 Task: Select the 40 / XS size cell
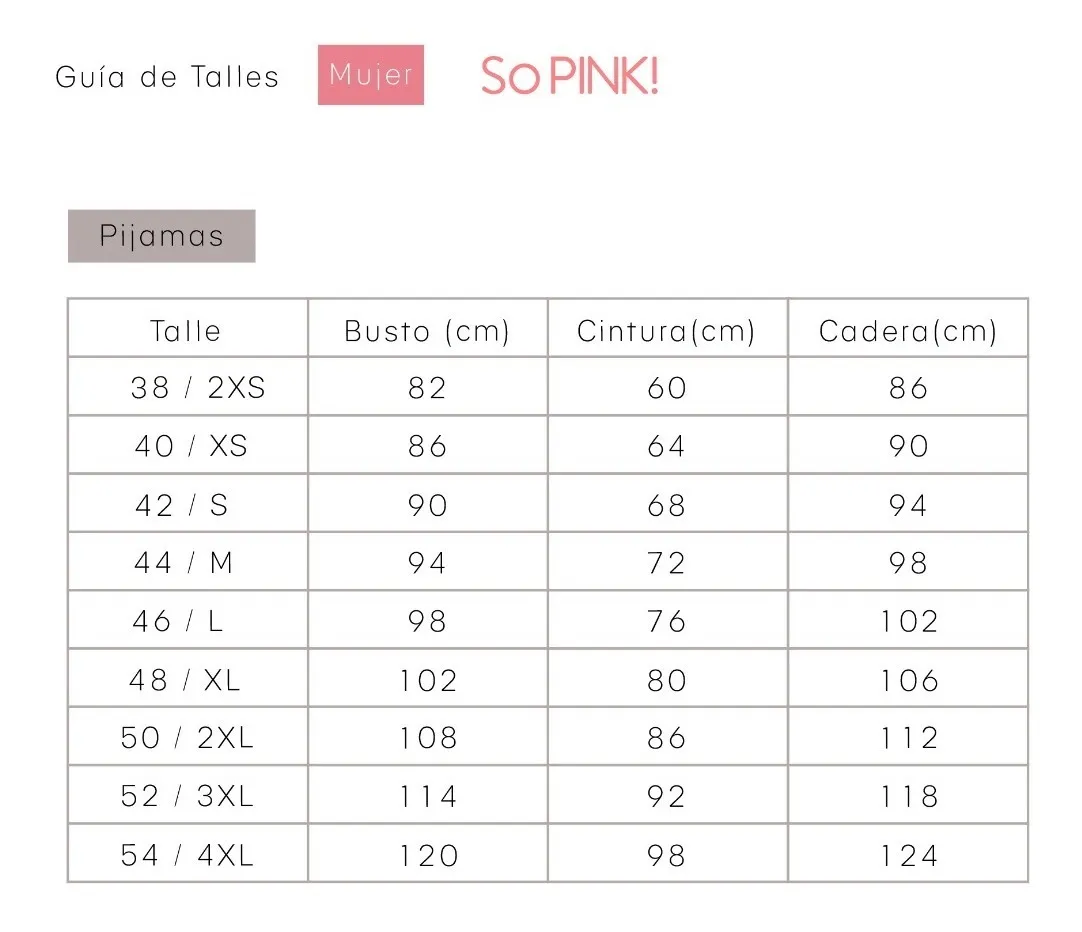191,446
